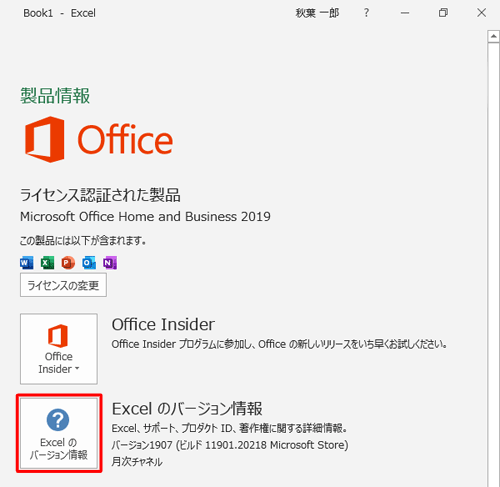Image resolution: width=500 pixels, height=487 pixels.
Task: Click ライセンス認証された製品 heading
Action: pos(100,195)
